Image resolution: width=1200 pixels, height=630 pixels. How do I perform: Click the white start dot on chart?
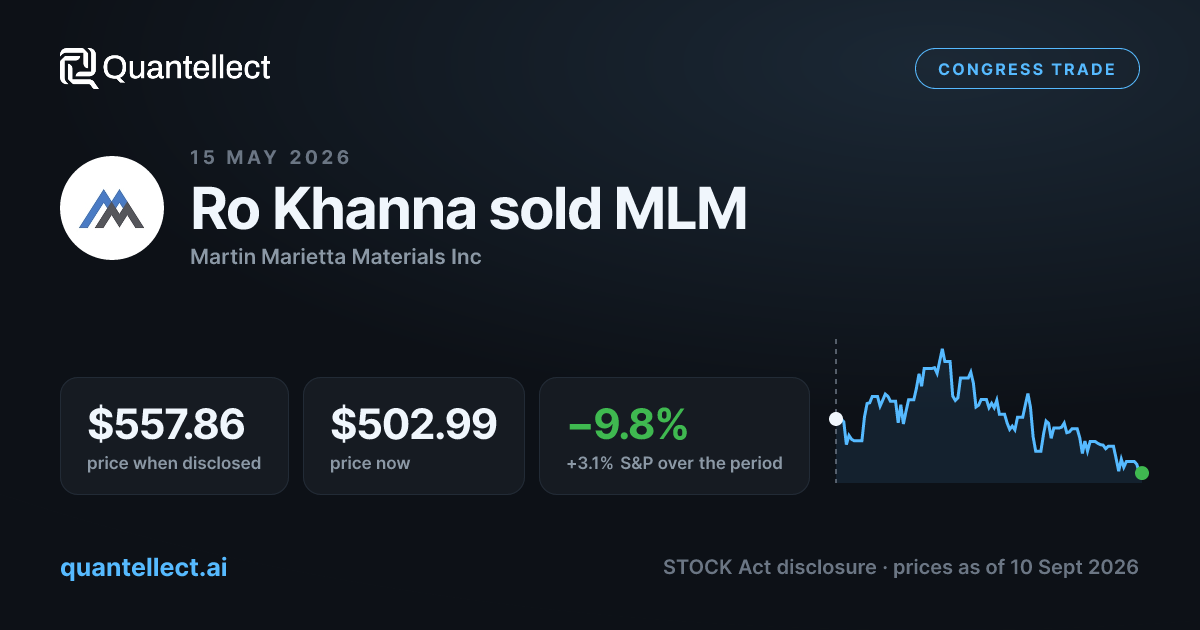pos(836,419)
